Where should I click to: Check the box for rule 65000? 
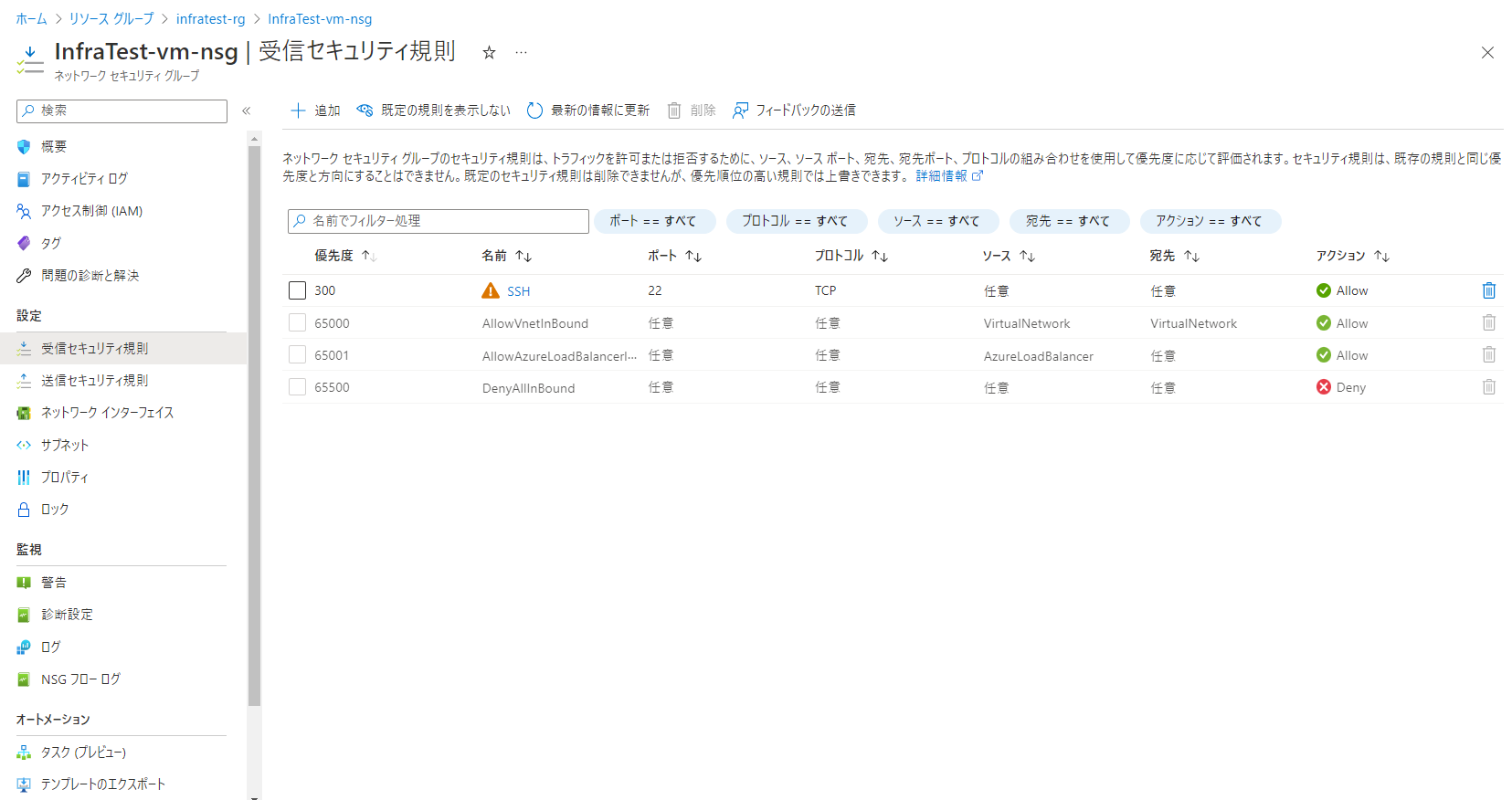297,322
